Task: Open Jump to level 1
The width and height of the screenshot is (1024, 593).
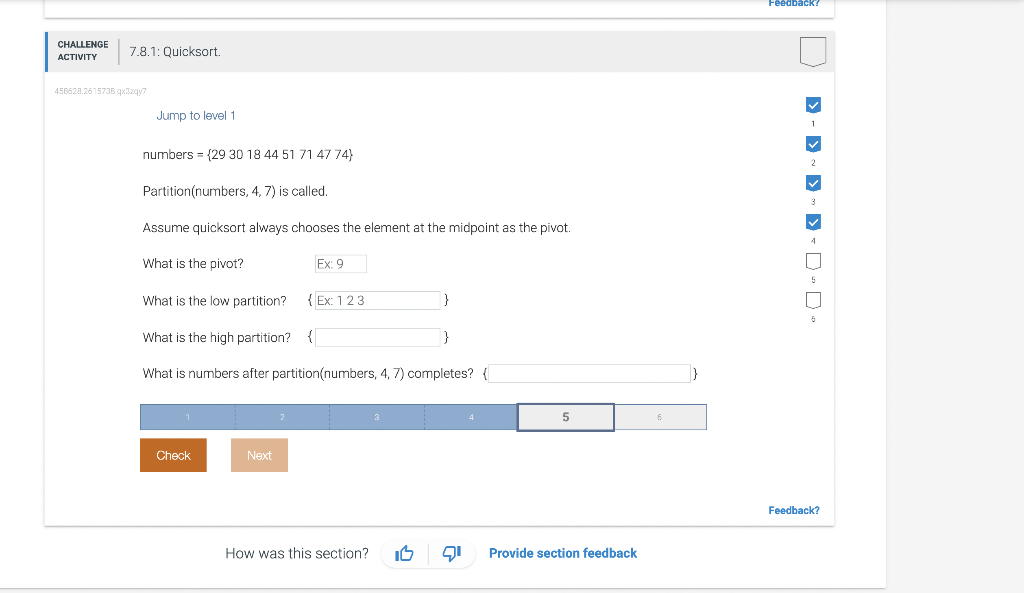Action: coord(195,115)
